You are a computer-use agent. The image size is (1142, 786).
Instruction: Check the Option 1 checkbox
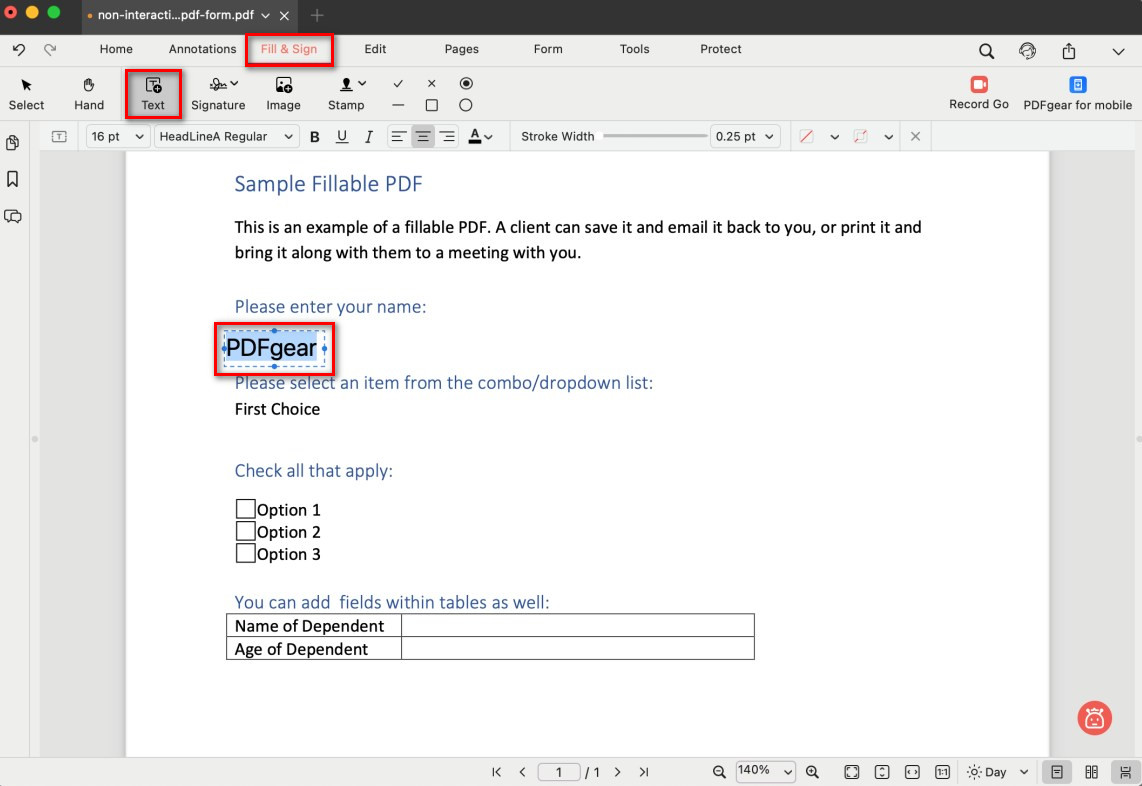[245, 509]
